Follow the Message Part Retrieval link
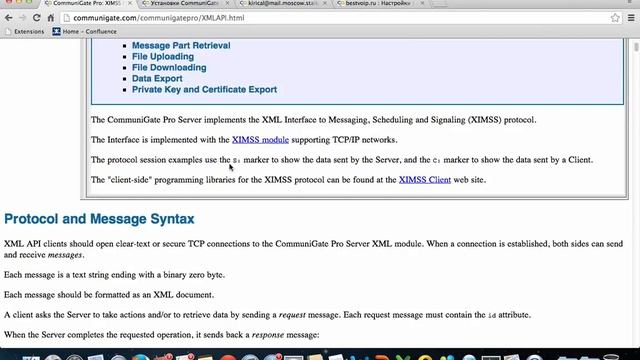 click(181, 46)
